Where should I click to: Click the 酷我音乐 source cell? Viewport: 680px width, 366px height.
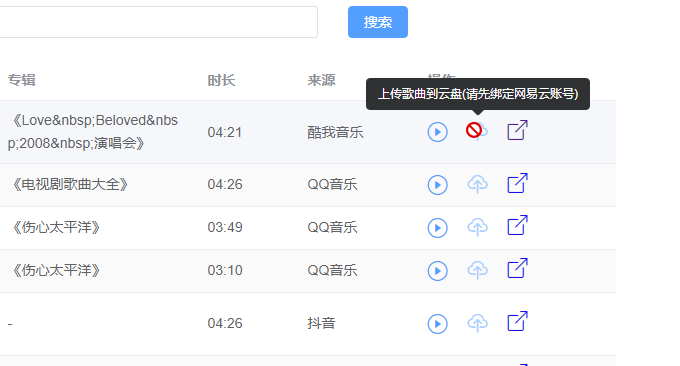pyautogui.click(x=335, y=132)
